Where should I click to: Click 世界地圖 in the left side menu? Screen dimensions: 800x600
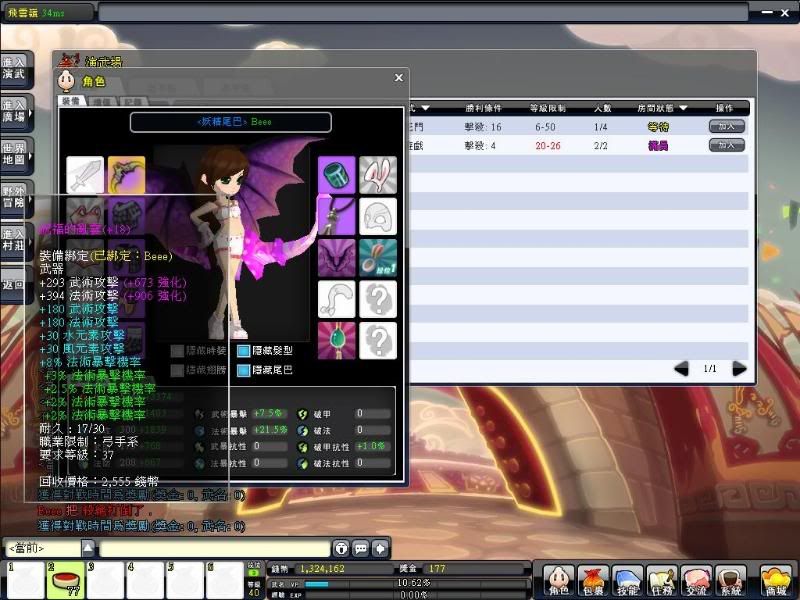click(x=14, y=152)
